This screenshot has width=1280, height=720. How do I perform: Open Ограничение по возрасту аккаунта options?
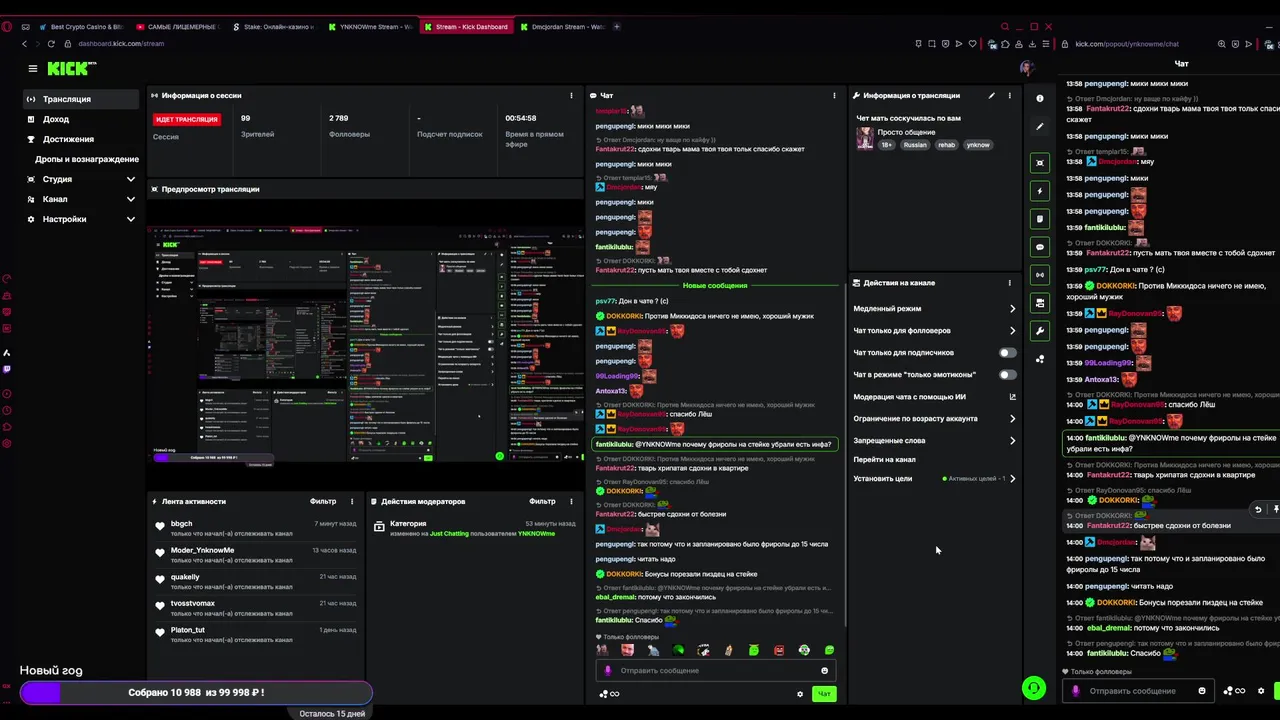point(934,419)
